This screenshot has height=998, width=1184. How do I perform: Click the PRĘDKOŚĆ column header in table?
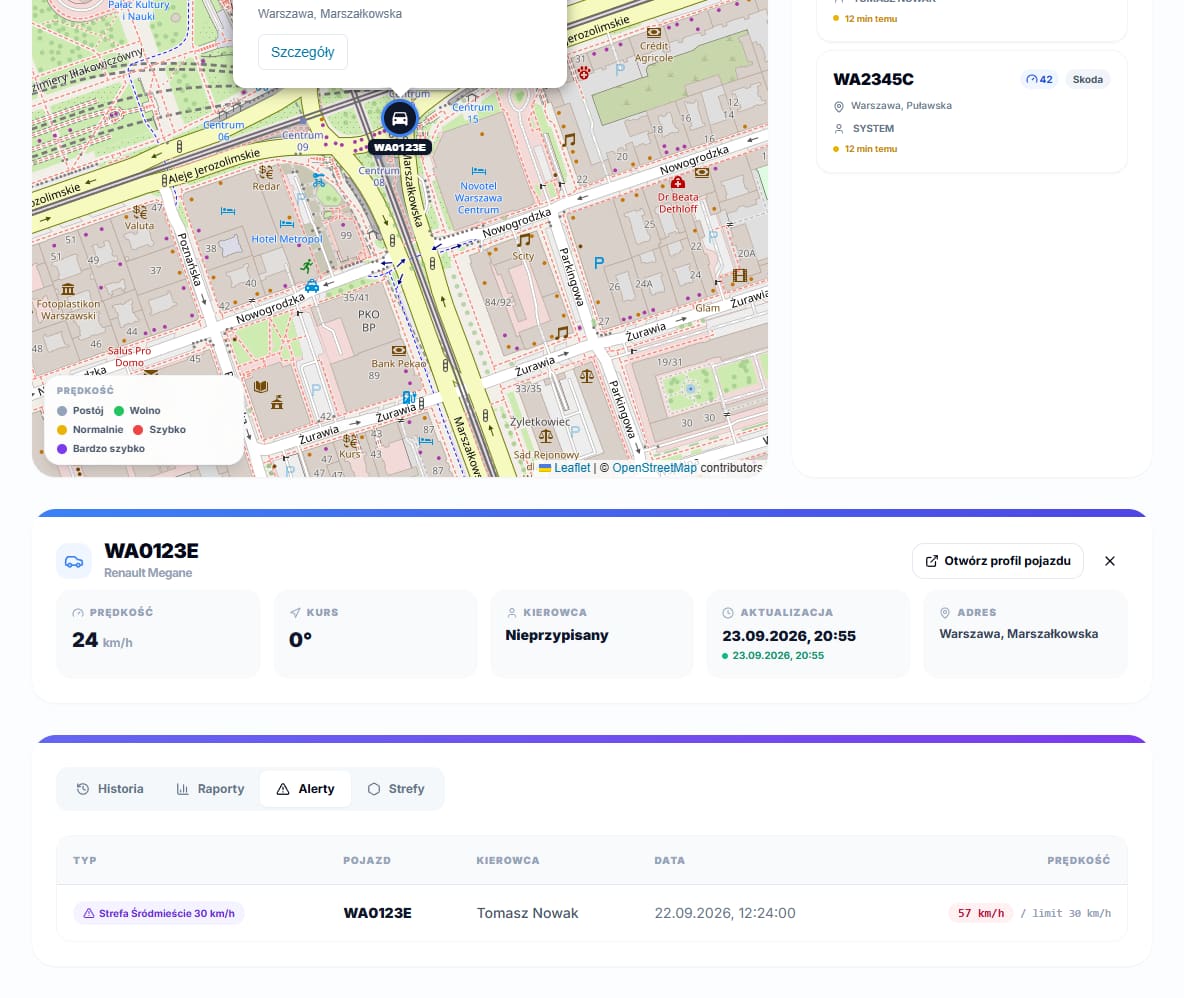pyautogui.click(x=1078, y=861)
